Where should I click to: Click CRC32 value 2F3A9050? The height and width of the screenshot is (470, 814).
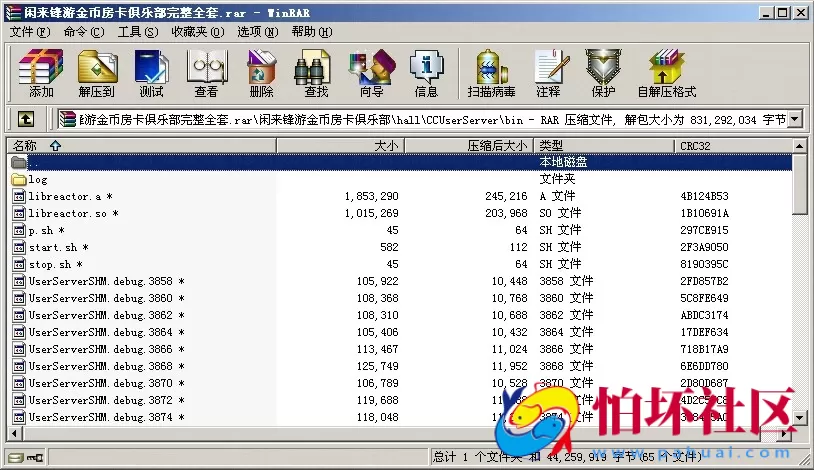click(704, 247)
